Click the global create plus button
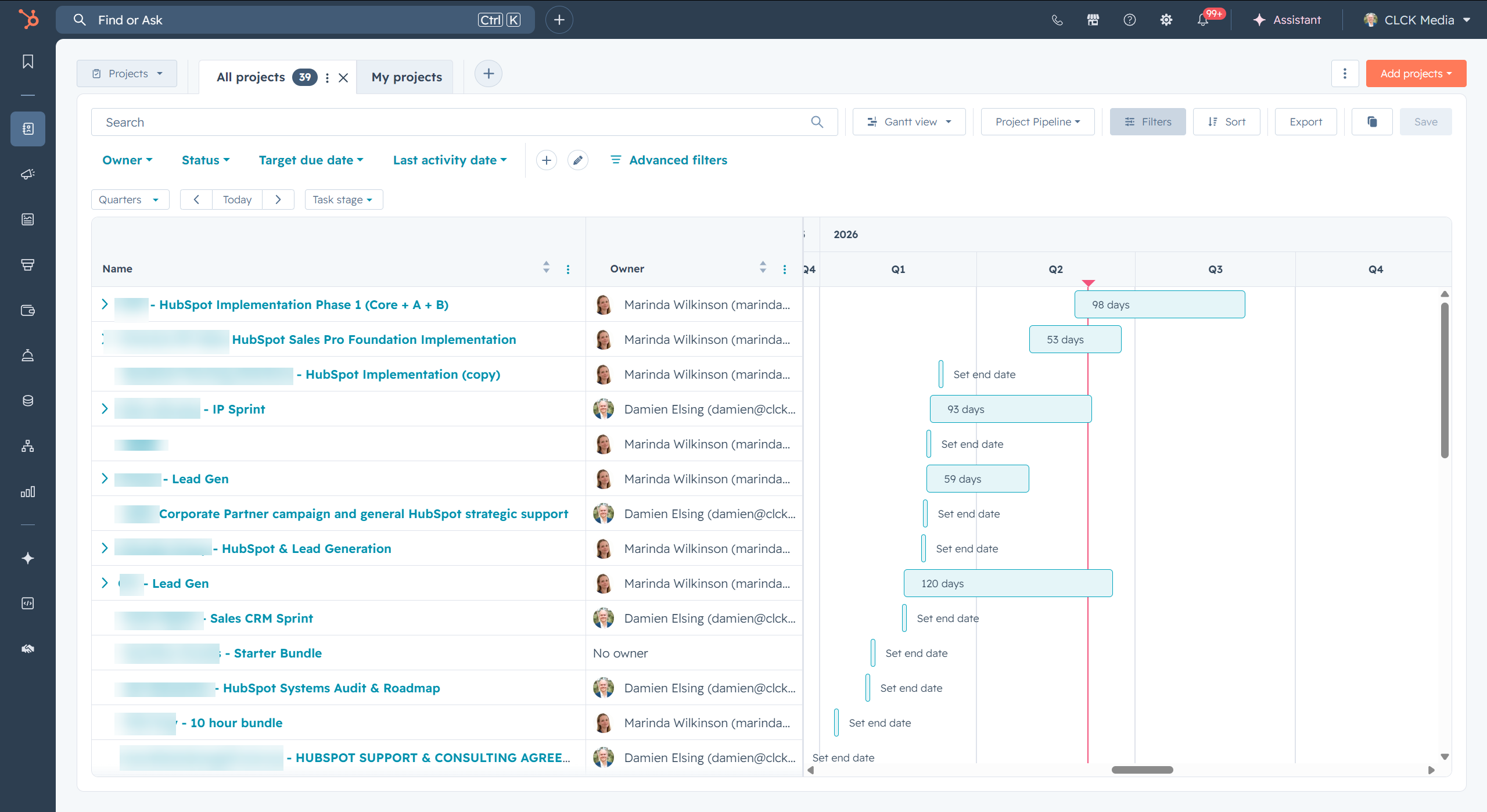 coord(559,20)
